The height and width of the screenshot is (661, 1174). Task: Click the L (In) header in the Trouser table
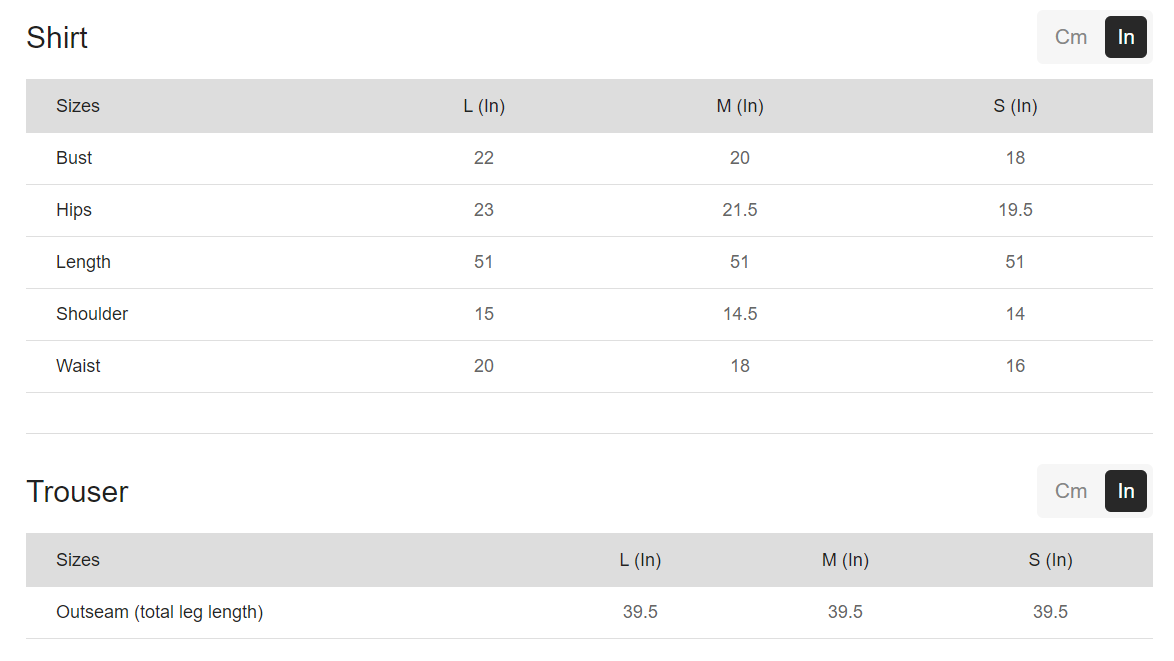(640, 560)
